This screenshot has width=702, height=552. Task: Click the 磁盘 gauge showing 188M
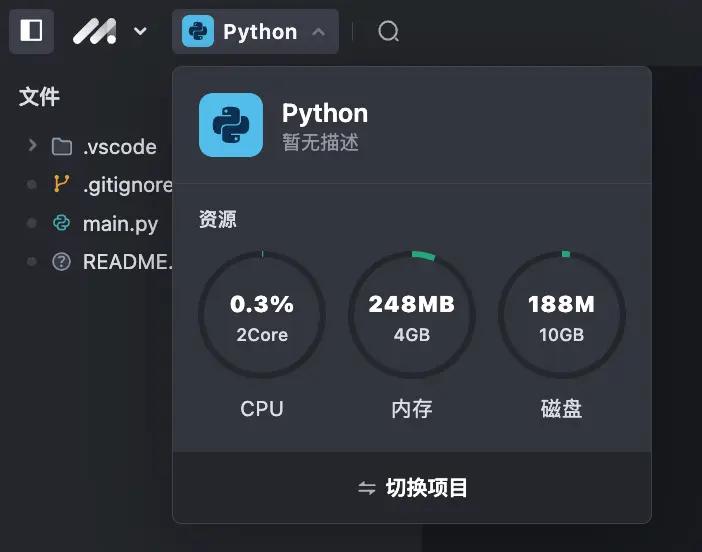(x=562, y=314)
